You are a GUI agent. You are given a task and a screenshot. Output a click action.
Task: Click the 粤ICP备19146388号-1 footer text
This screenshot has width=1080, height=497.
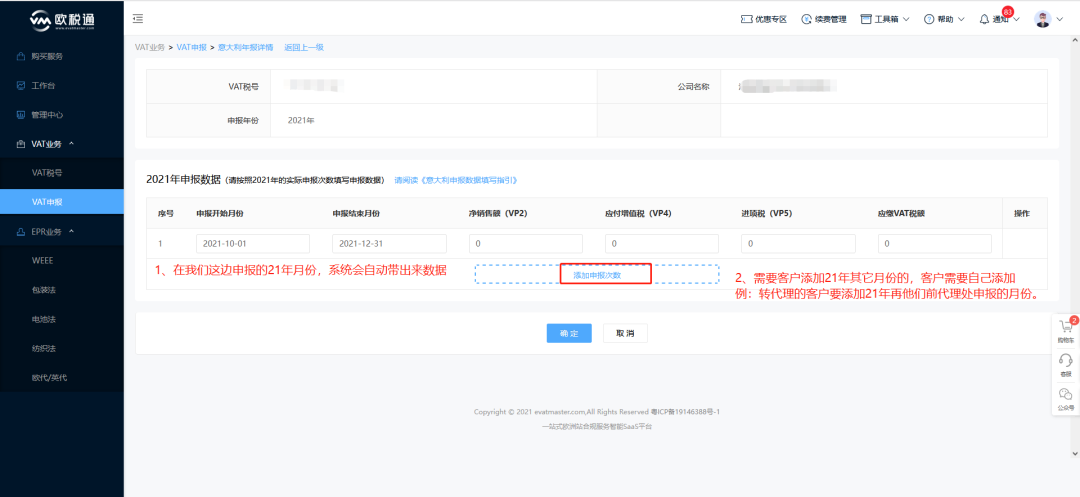(x=685, y=412)
